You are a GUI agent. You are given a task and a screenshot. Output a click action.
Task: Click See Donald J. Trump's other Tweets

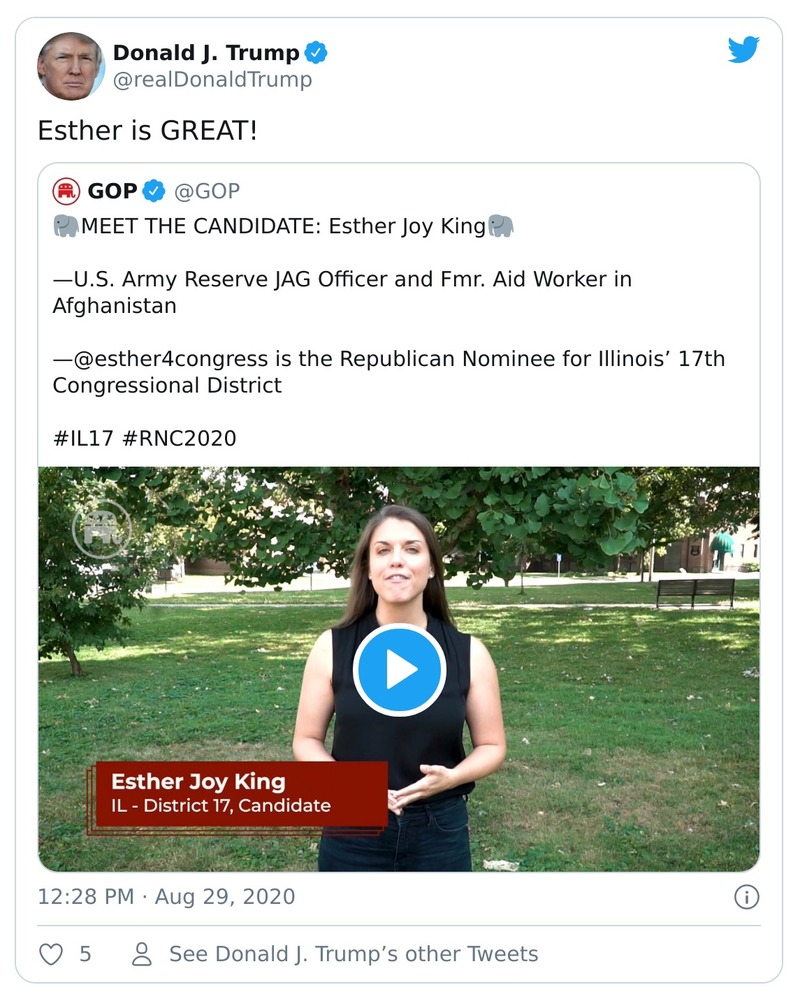coord(353,954)
